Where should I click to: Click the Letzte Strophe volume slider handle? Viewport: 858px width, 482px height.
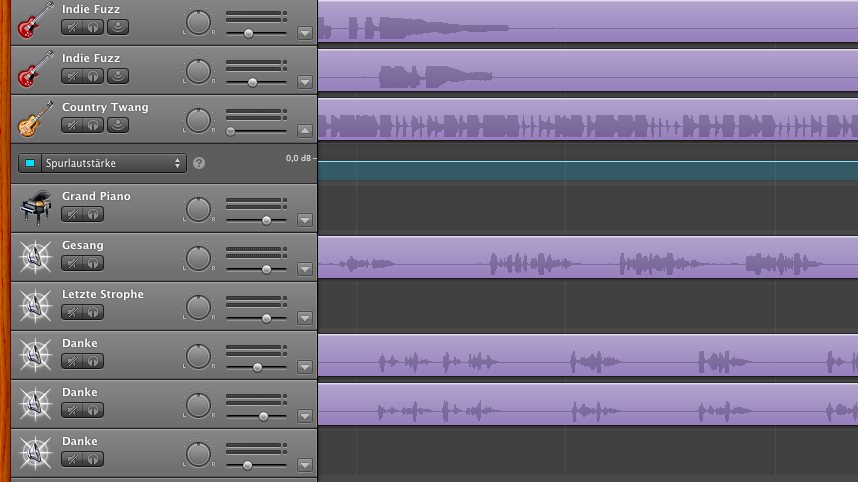[266, 318]
